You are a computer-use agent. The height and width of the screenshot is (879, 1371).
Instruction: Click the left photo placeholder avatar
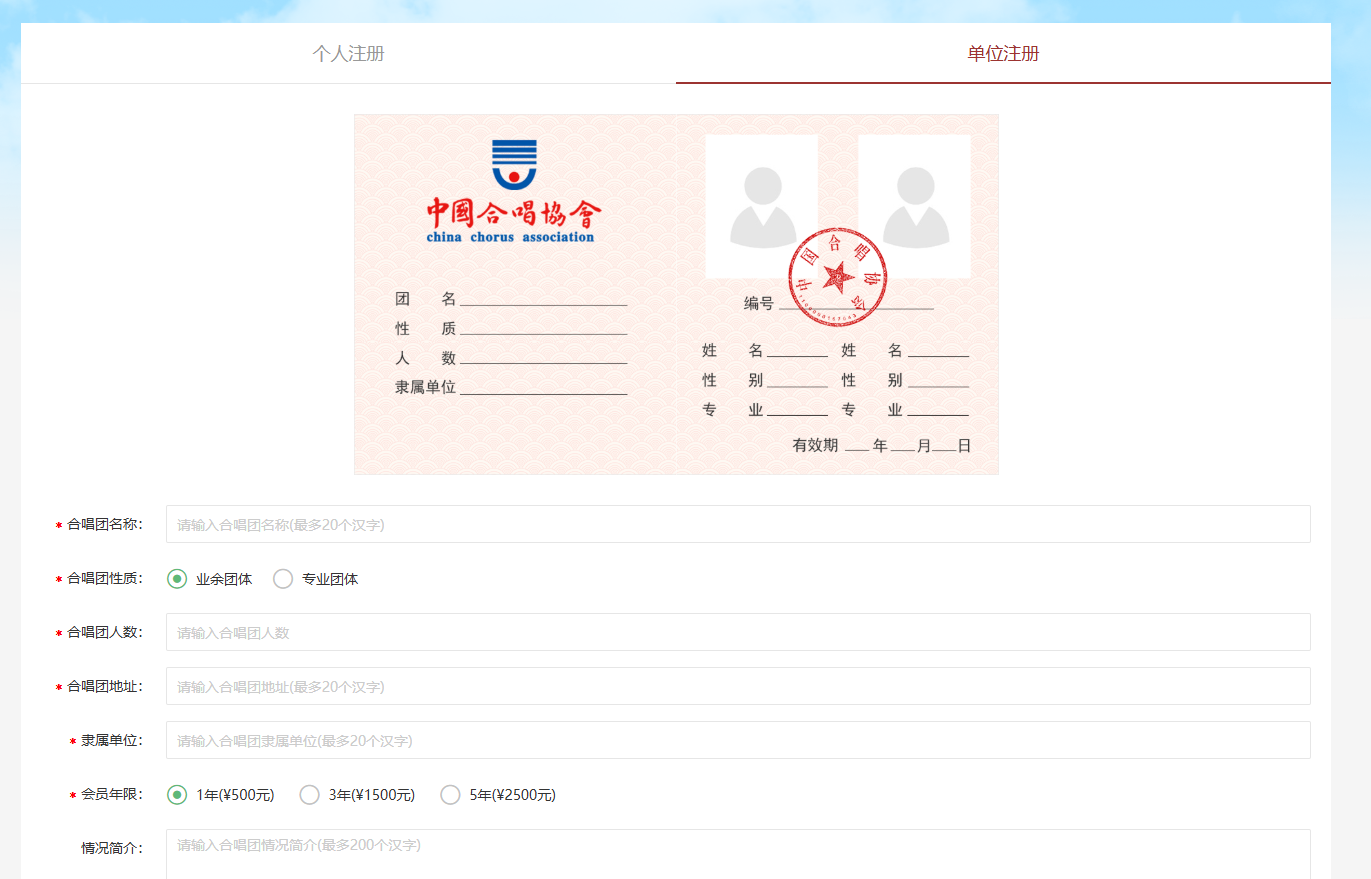pyautogui.click(x=762, y=206)
